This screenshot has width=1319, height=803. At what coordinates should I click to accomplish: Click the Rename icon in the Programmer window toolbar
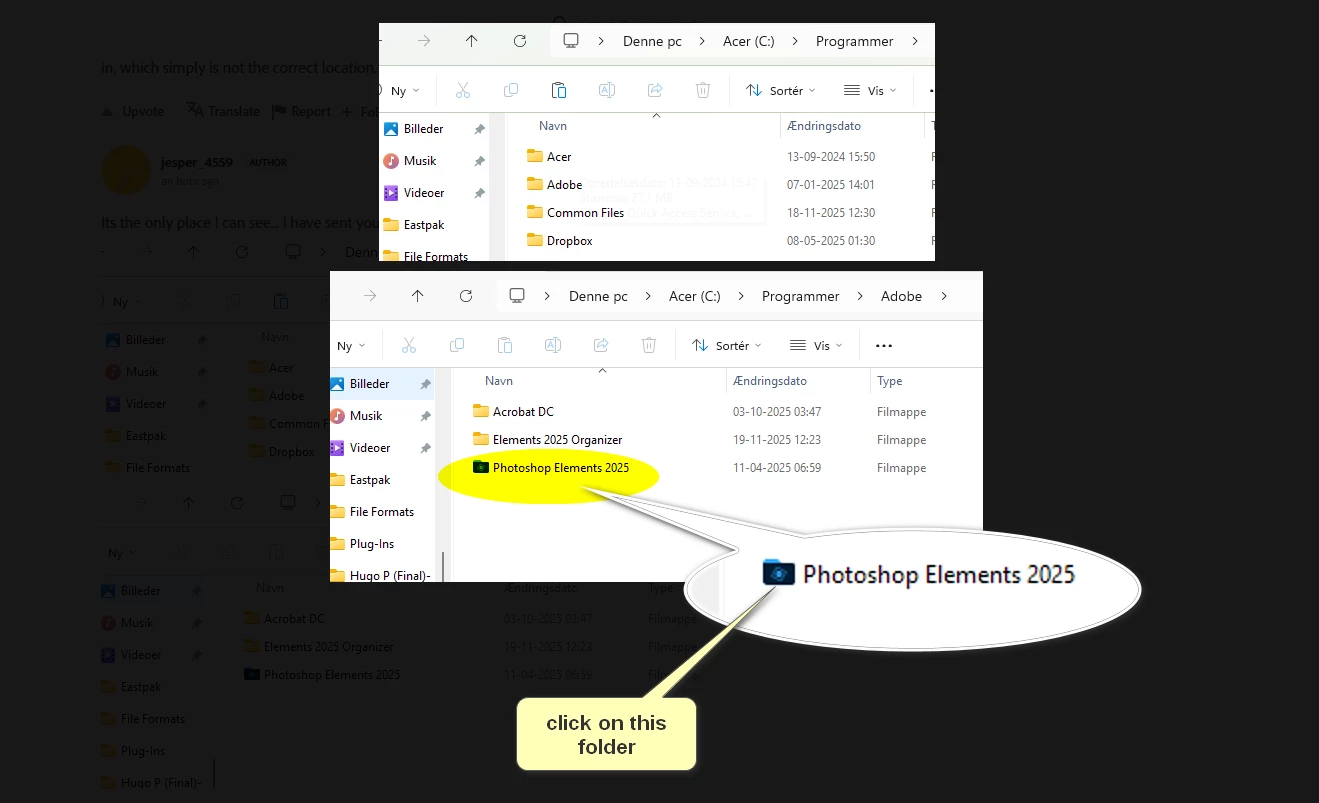pos(606,90)
